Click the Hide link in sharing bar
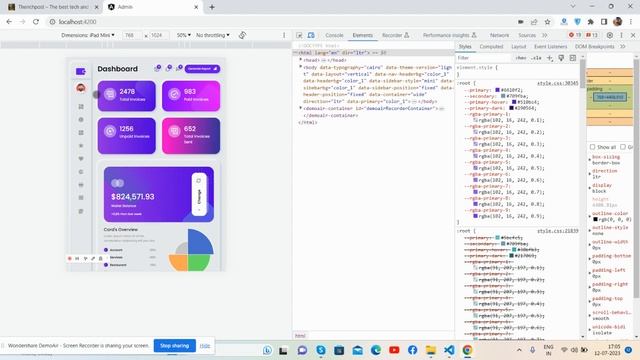The height and width of the screenshot is (360, 640). coord(205,345)
